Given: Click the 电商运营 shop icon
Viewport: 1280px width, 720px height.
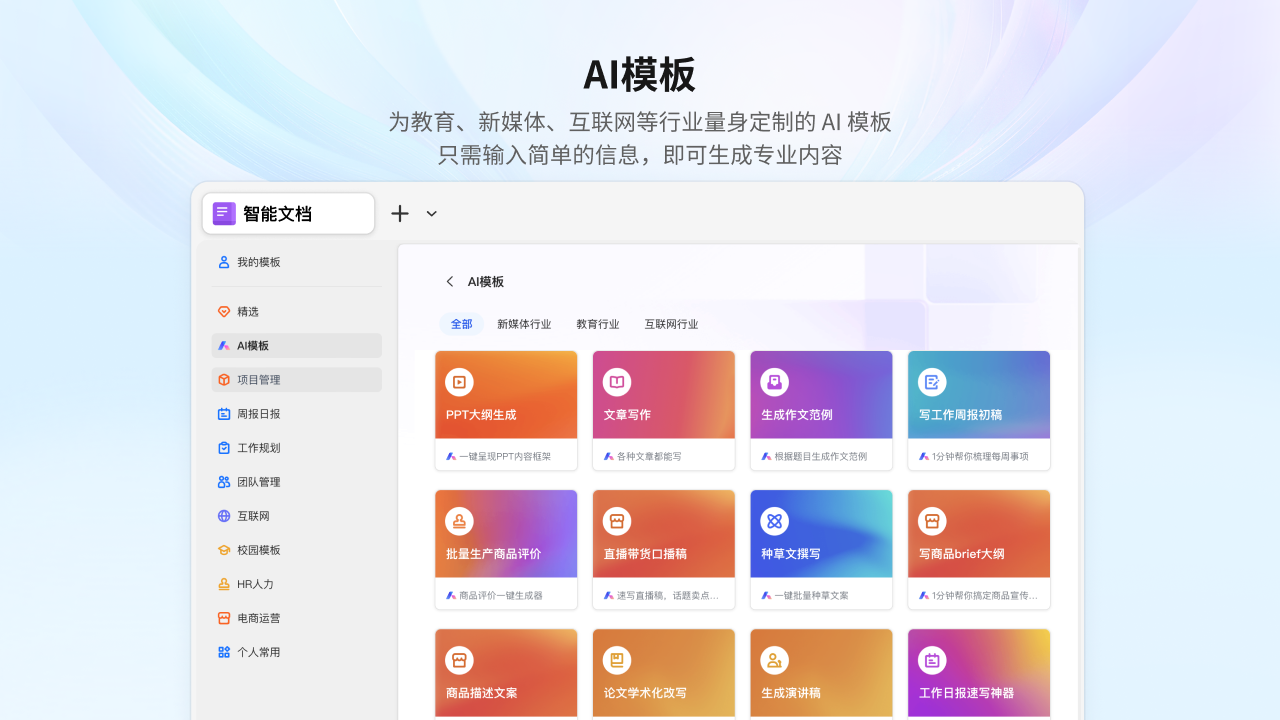Looking at the screenshot, I should point(222,617).
